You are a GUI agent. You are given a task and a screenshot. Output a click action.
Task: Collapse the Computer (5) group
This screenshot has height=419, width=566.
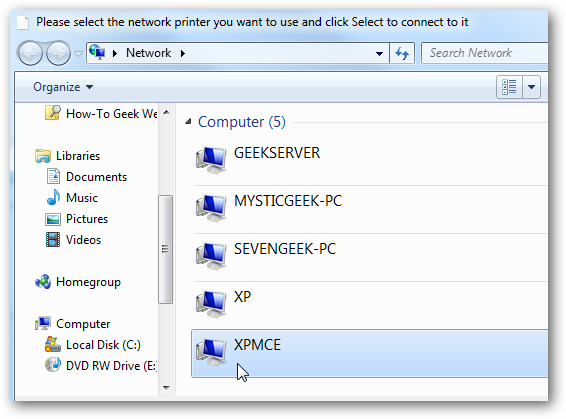[x=188, y=122]
